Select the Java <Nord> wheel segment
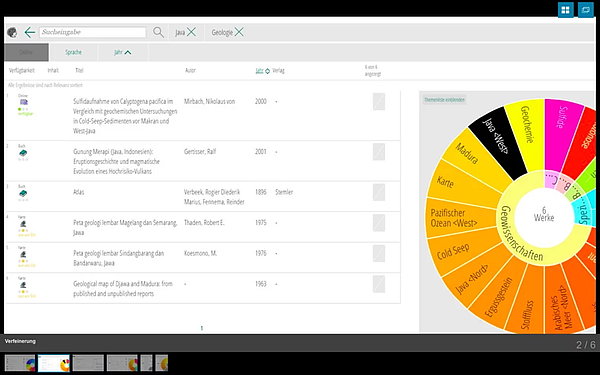 (x=473, y=277)
